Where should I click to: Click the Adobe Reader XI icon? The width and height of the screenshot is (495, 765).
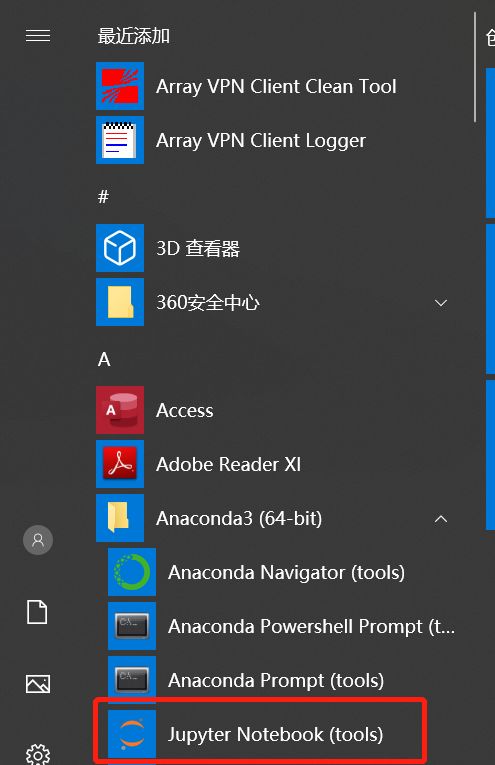click(120, 464)
